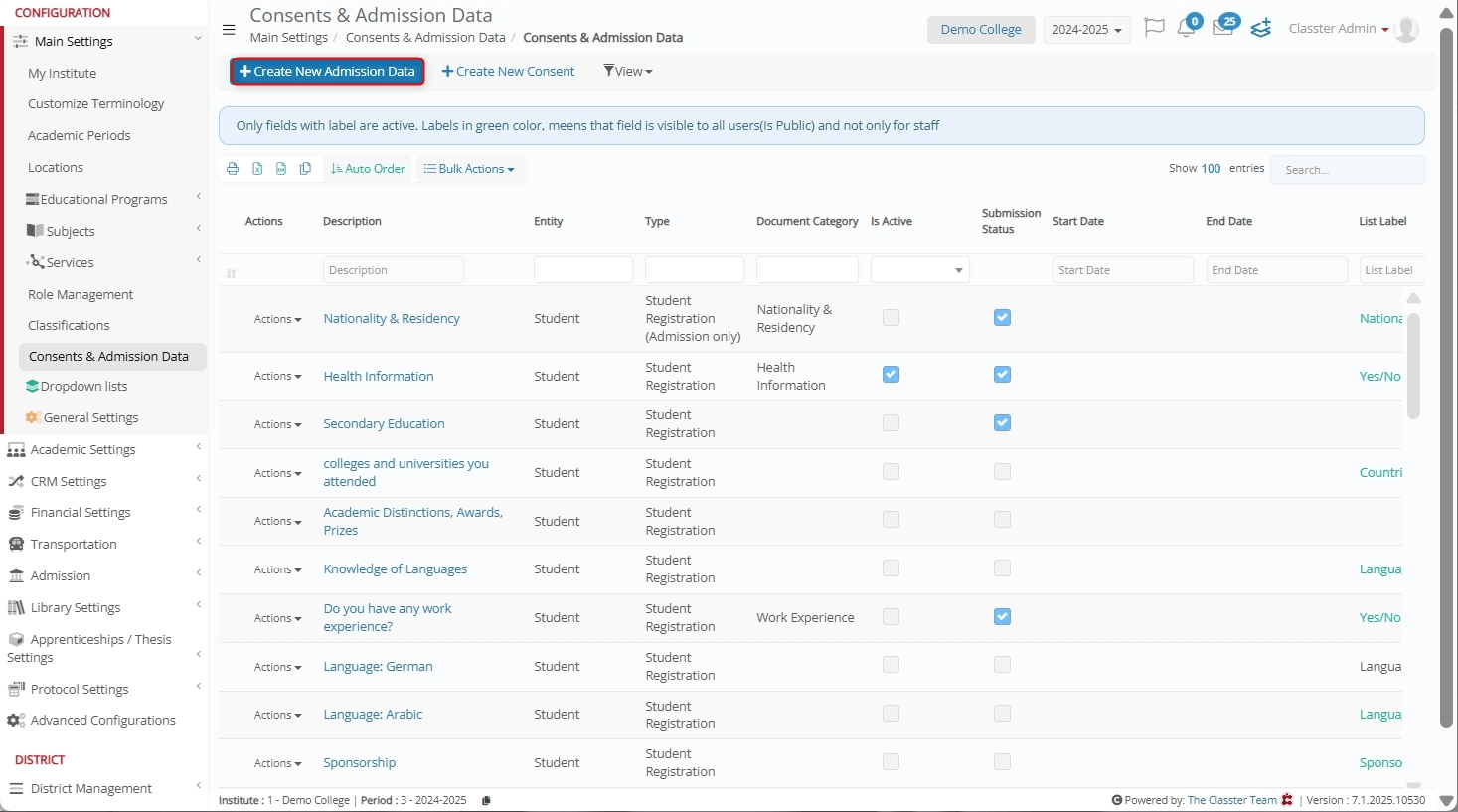The image size is (1458, 812).
Task: Click the table Search input field
Action: coord(1347,170)
